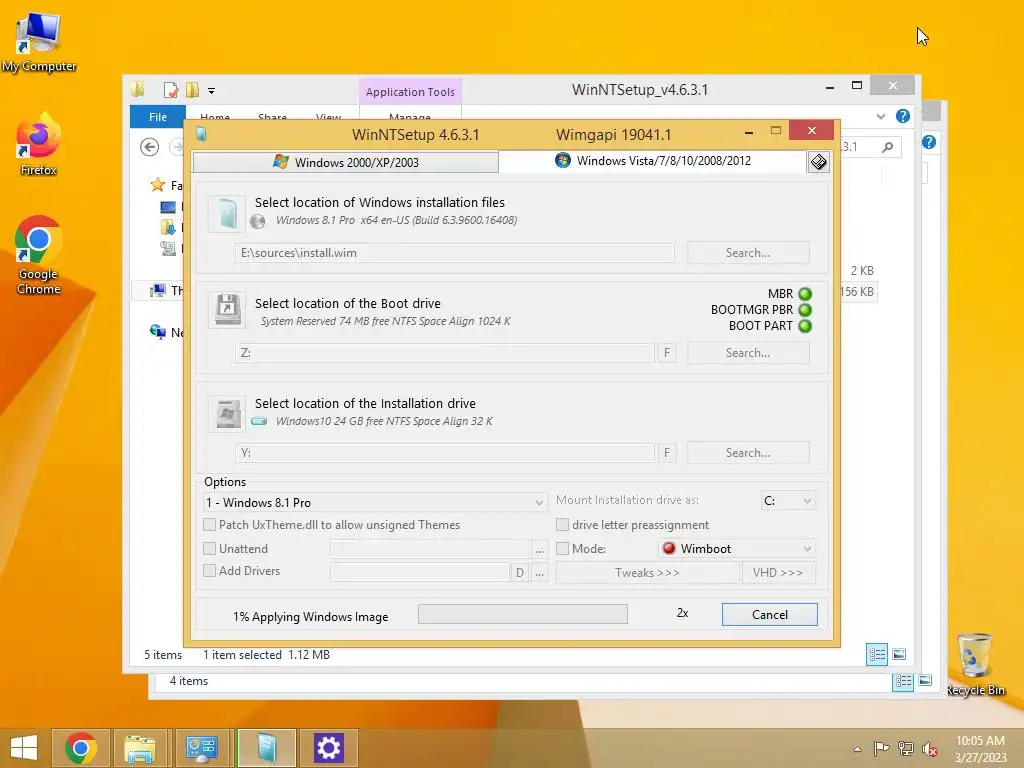
Task: Enable Patch UxTheme.dll checkbox
Action: [x=210, y=524]
